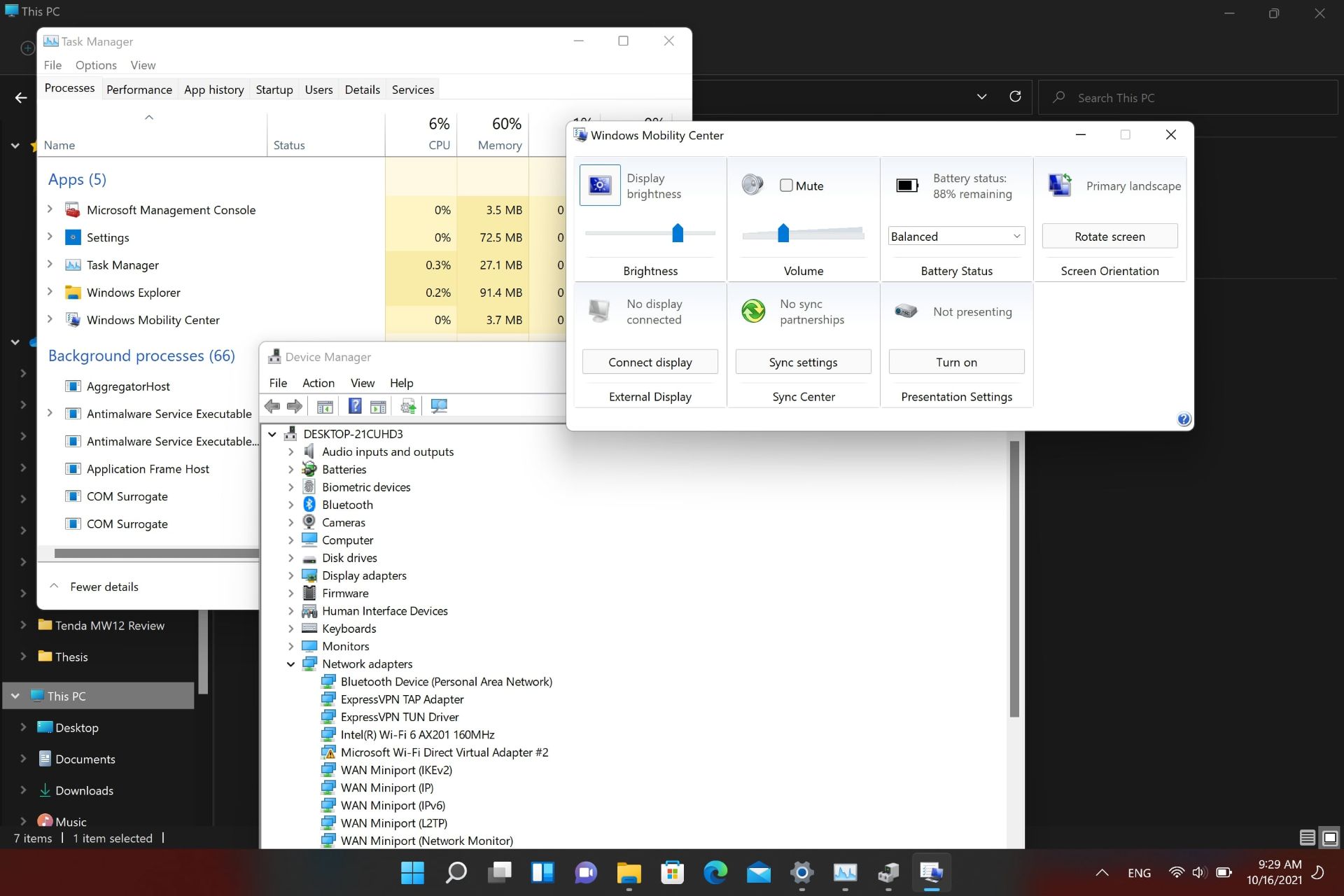Expand the Display adapters tree node
Viewport: 1344px width, 896px height.
290,575
